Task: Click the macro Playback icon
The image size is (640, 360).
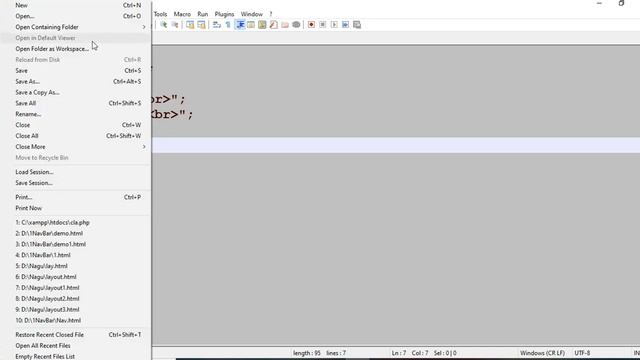Action: 334,25
